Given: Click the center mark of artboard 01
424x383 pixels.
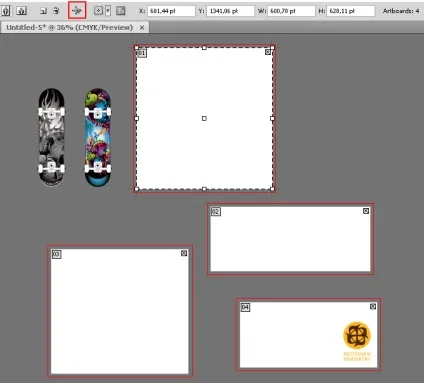Looking at the screenshot, I should click(x=204, y=118).
